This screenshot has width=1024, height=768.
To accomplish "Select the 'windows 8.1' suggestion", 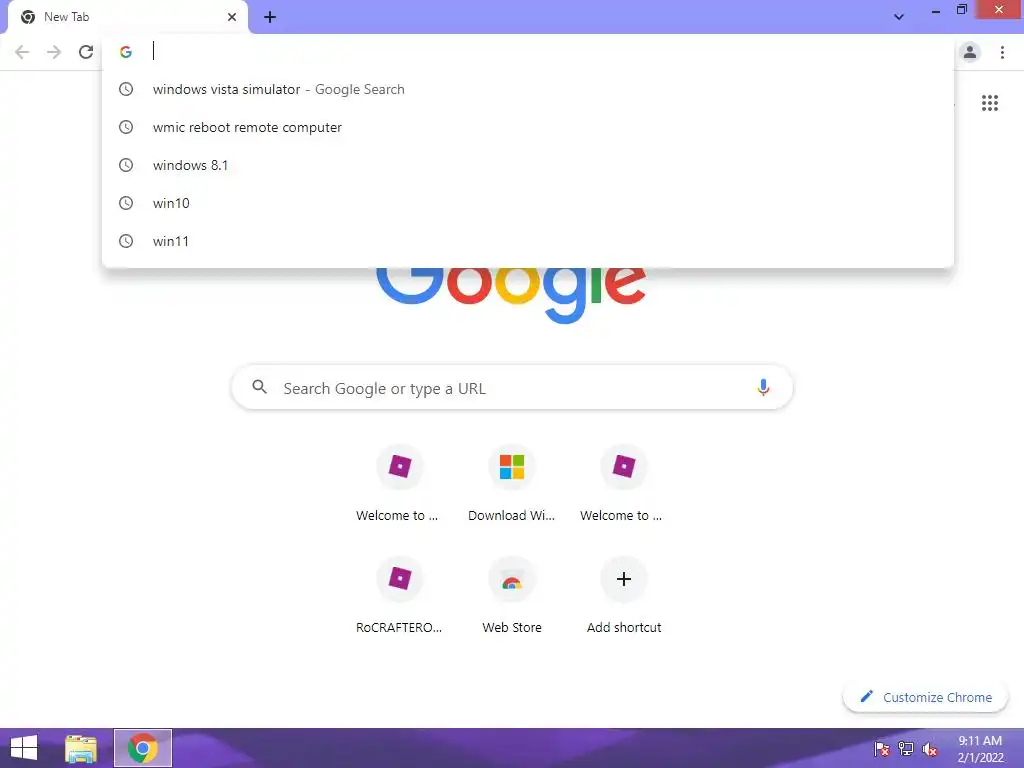I will pyautogui.click(x=528, y=165).
